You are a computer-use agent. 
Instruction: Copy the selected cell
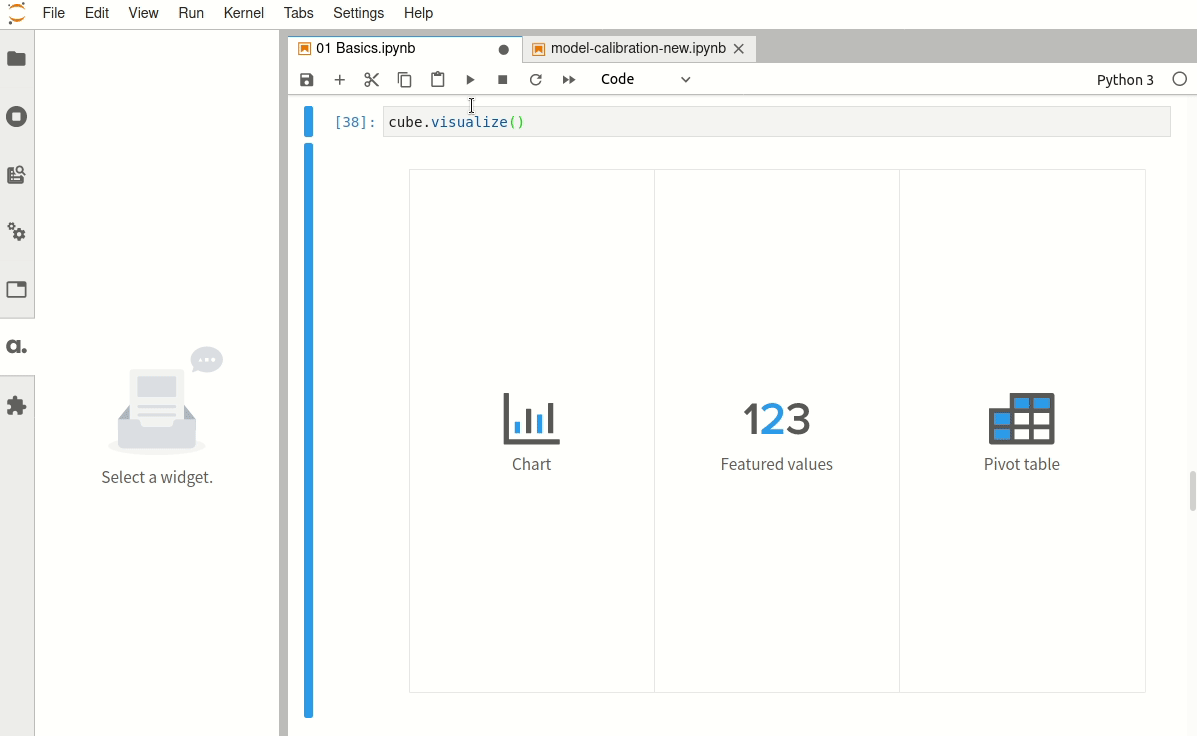(x=405, y=79)
